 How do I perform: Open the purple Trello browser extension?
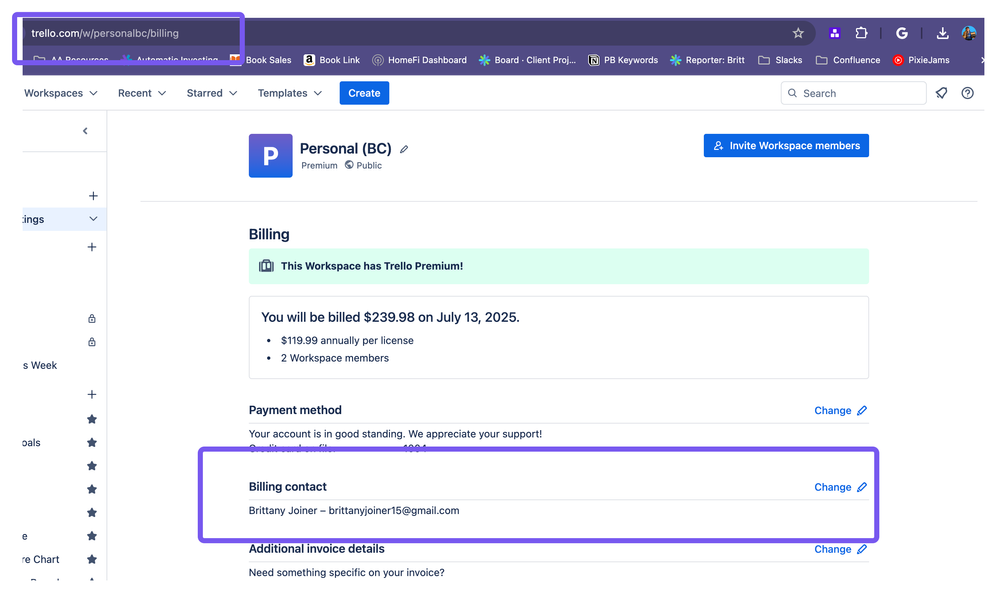click(x=835, y=33)
